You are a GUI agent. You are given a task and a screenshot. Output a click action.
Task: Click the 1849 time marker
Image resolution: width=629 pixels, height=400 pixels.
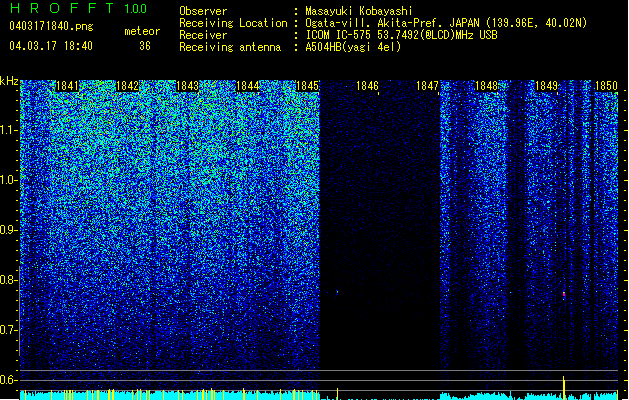(546, 86)
